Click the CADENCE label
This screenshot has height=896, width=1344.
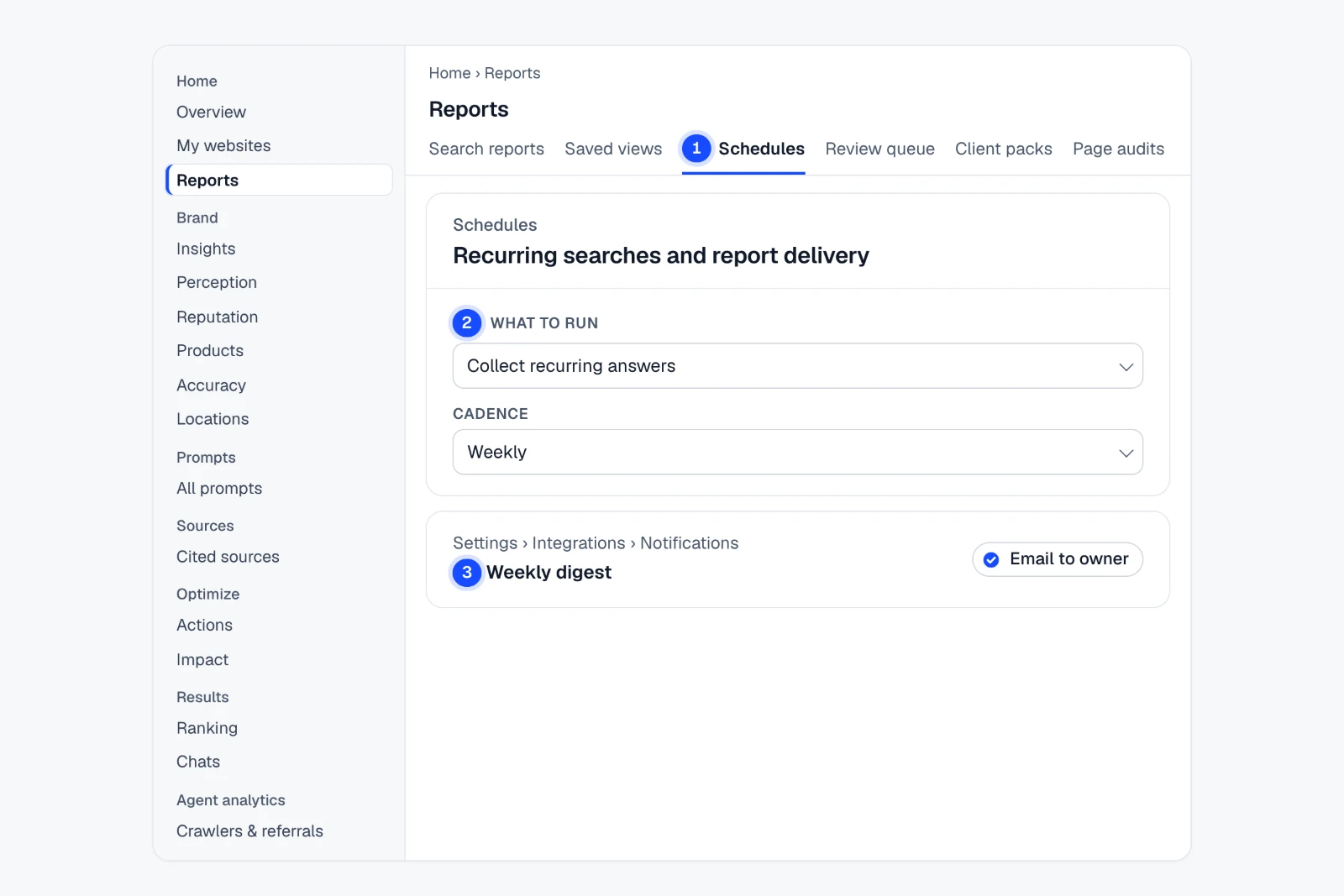491,414
